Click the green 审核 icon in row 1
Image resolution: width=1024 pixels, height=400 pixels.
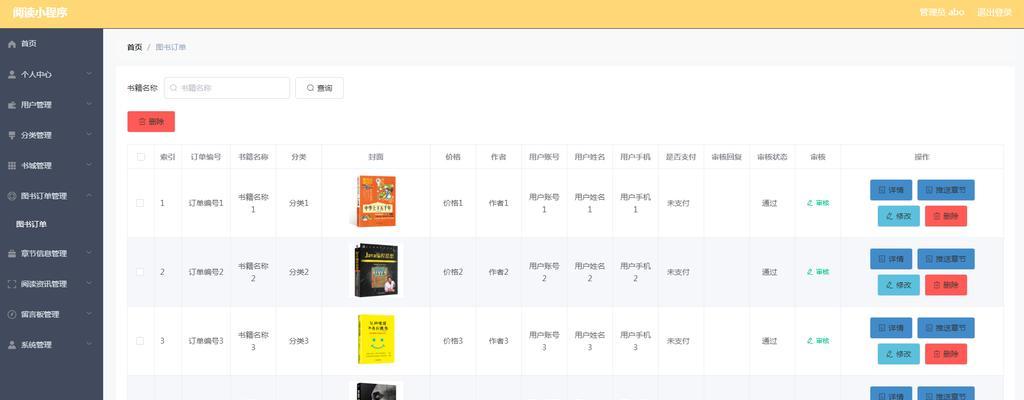(x=810, y=203)
